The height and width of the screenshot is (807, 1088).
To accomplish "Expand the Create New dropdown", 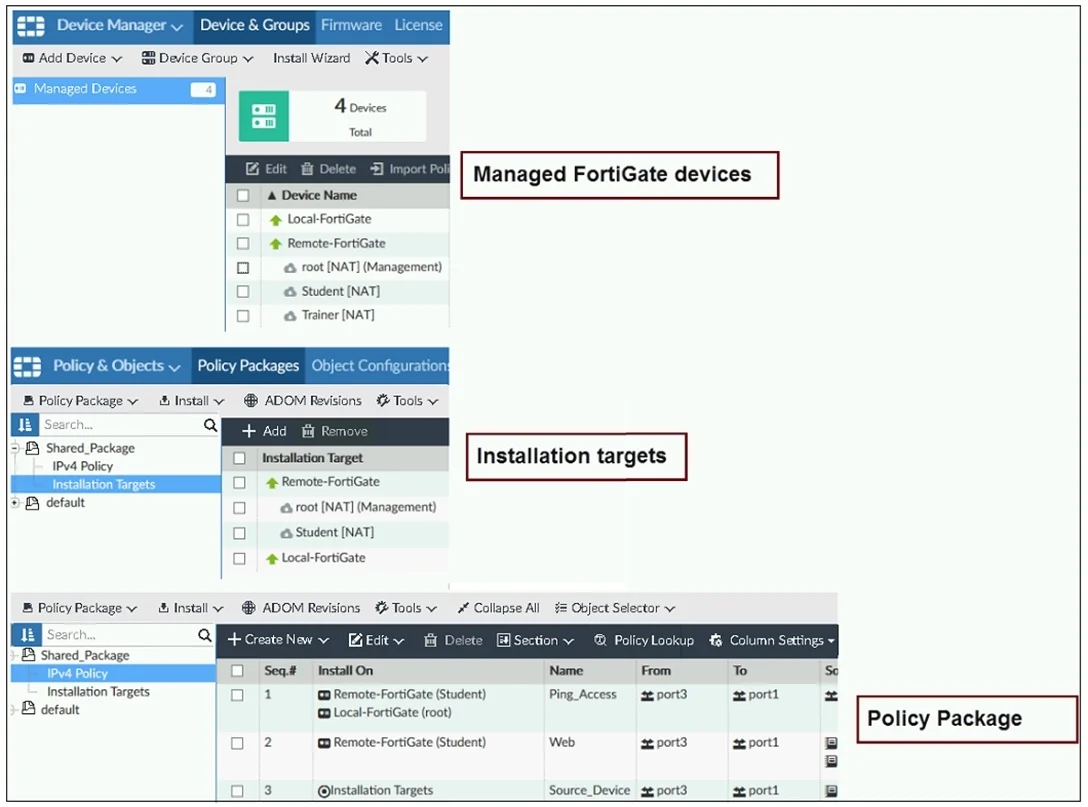I will pyautogui.click(x=278, y=640).
